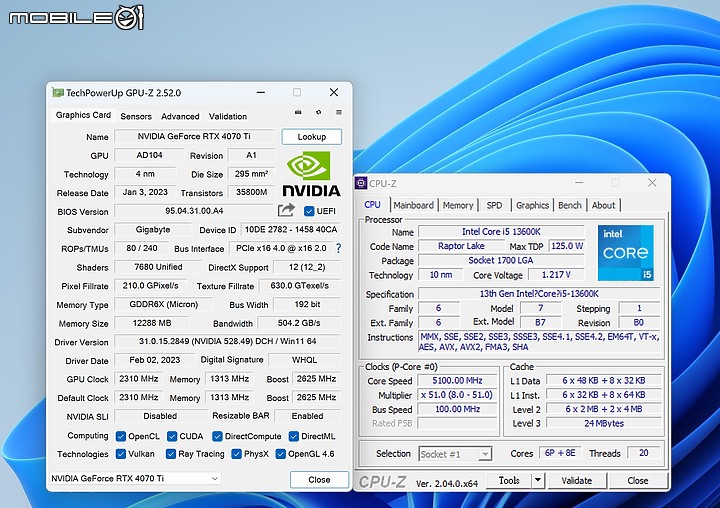Expand the Tools dropdown arrow in CPU-Z
This screenshot has height=508, width=720.
(538, 480)
